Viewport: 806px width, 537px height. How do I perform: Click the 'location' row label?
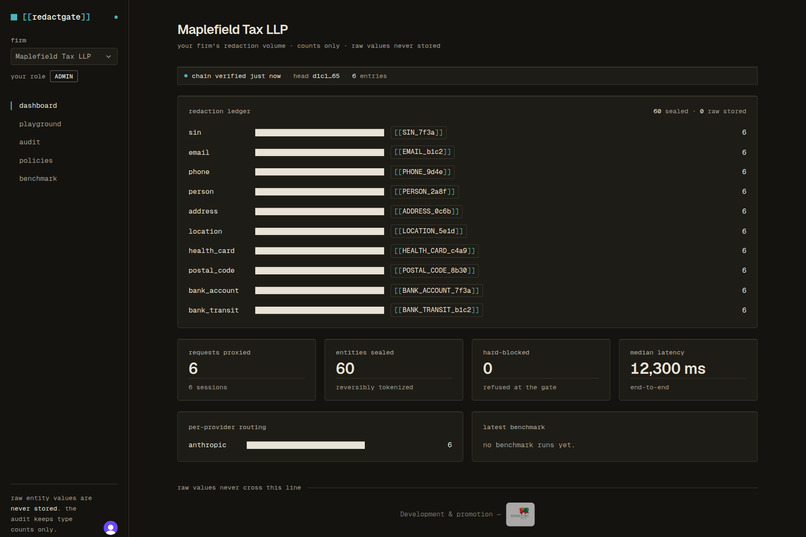pos(205,231)
